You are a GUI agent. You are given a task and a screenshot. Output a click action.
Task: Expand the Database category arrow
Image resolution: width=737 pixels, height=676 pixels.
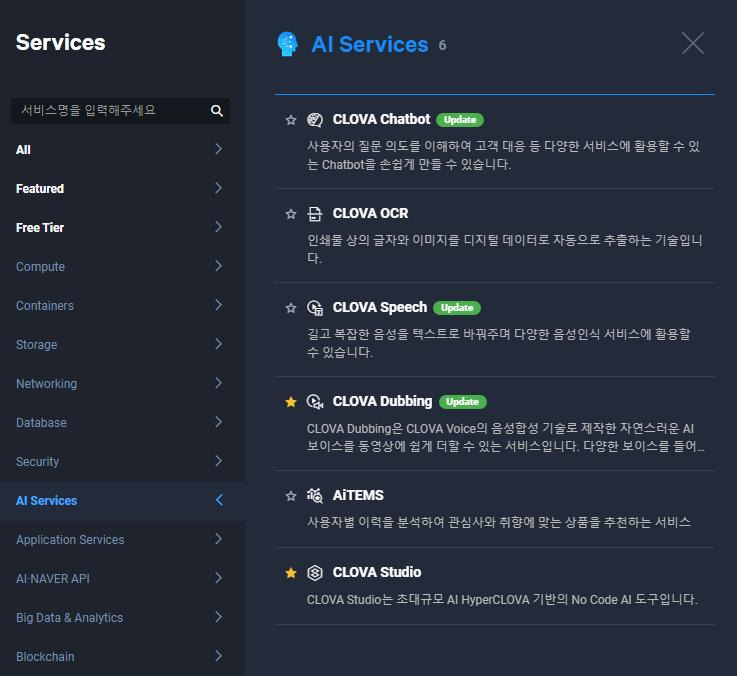coord(218,422)
